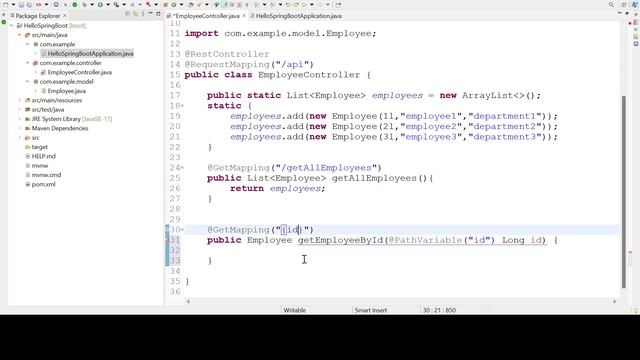
Task: Collapse the com.example.model package
Action: coord(28,81)
